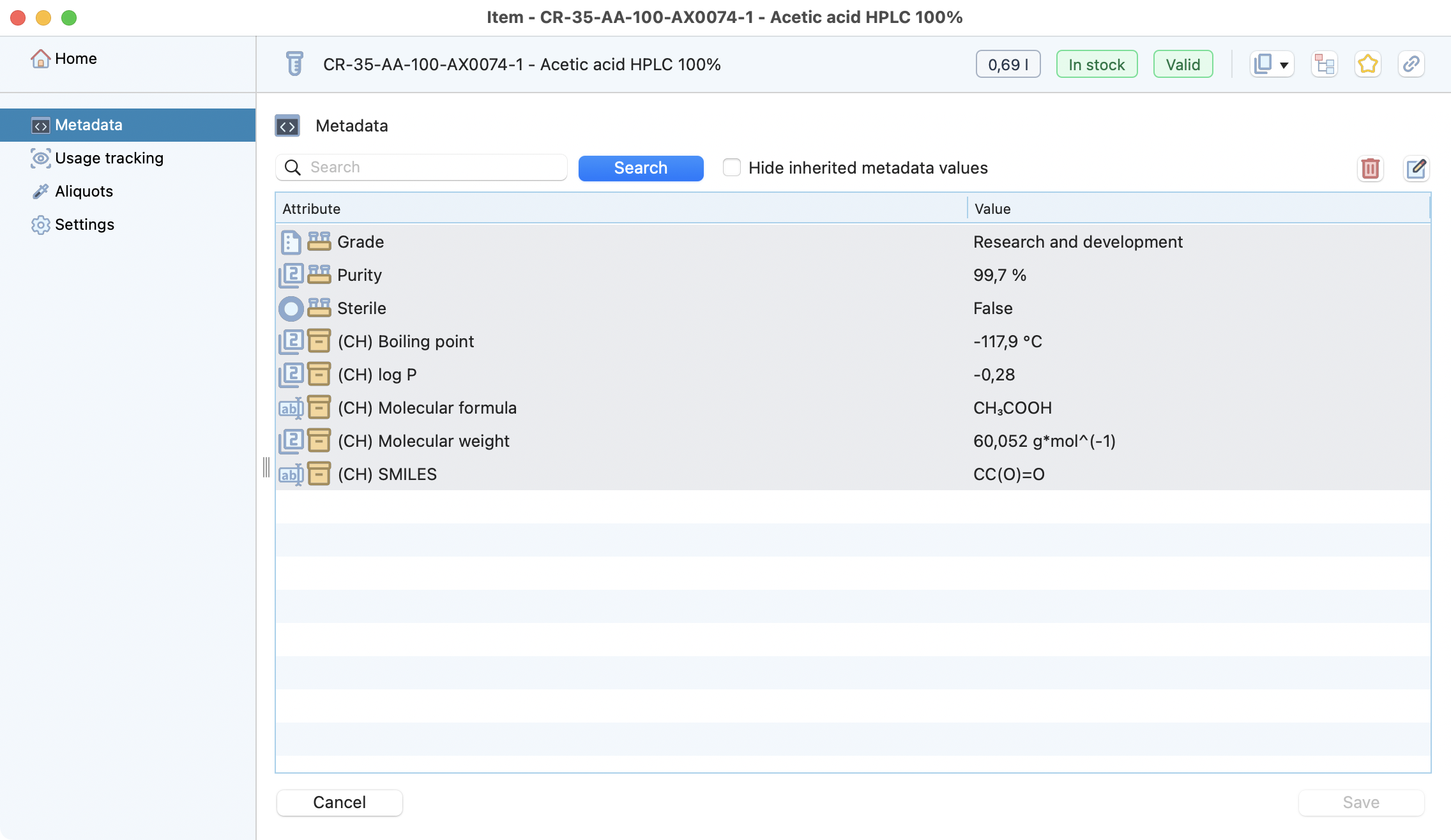Open the Aliquots section
This screenshot has height=840, width=1451.
pyautogui.click(x=84, y=191)
